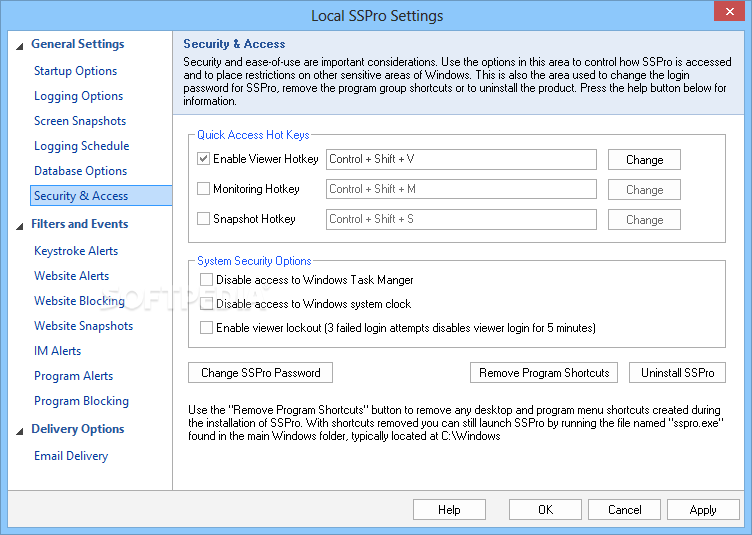Collapse the Filters and Events section arrow
Screen dimensions: 752x535
[20, 226]
